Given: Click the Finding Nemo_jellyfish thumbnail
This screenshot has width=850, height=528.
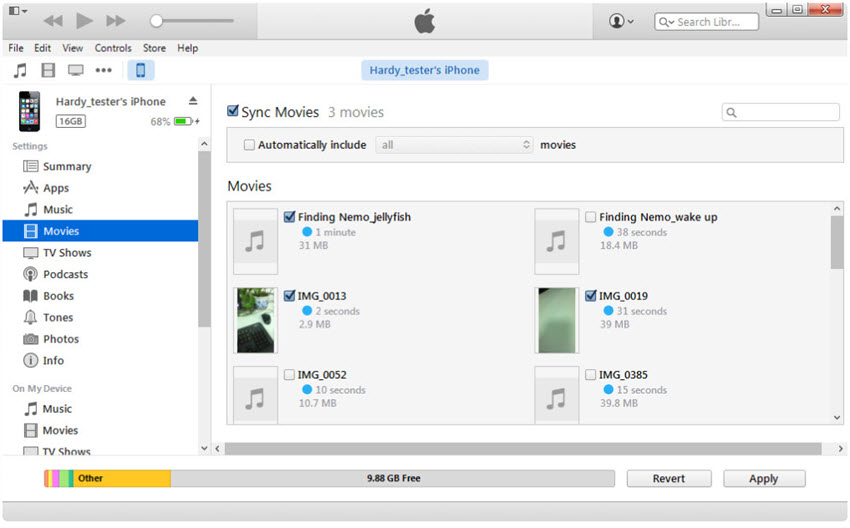Looking at the screenshot, I should pyautogui.click(x=255, y=241).
